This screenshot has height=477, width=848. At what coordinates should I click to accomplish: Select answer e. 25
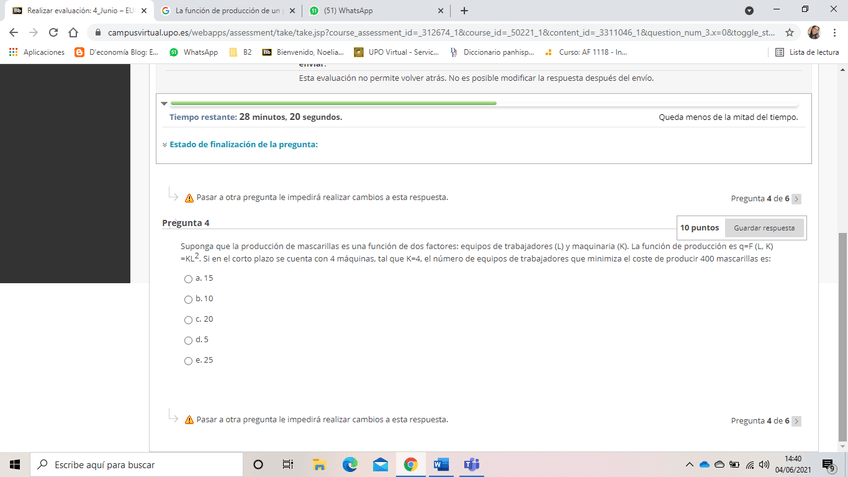click(188, 361)
